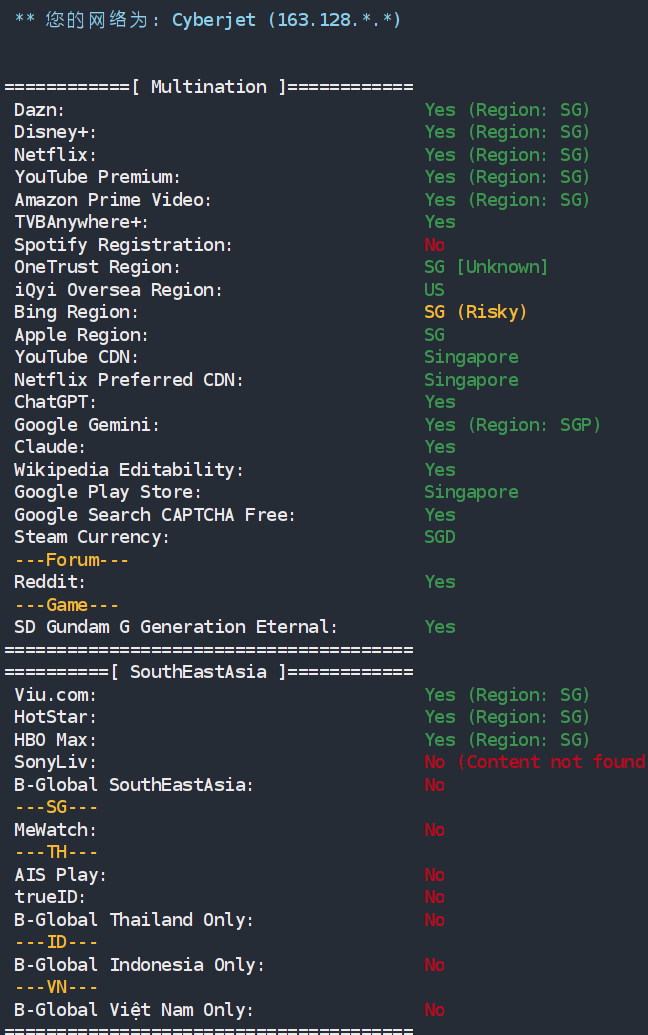648x1035 pixels.
Task: Click the ---TH--- subsection divider
Action: (x=55, y=852)
